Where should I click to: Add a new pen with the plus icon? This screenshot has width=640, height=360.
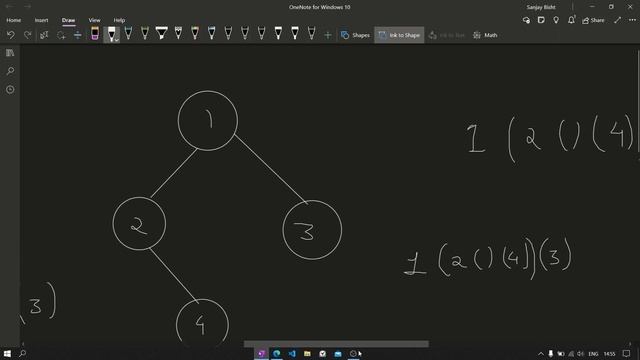(x=327, y=36)
